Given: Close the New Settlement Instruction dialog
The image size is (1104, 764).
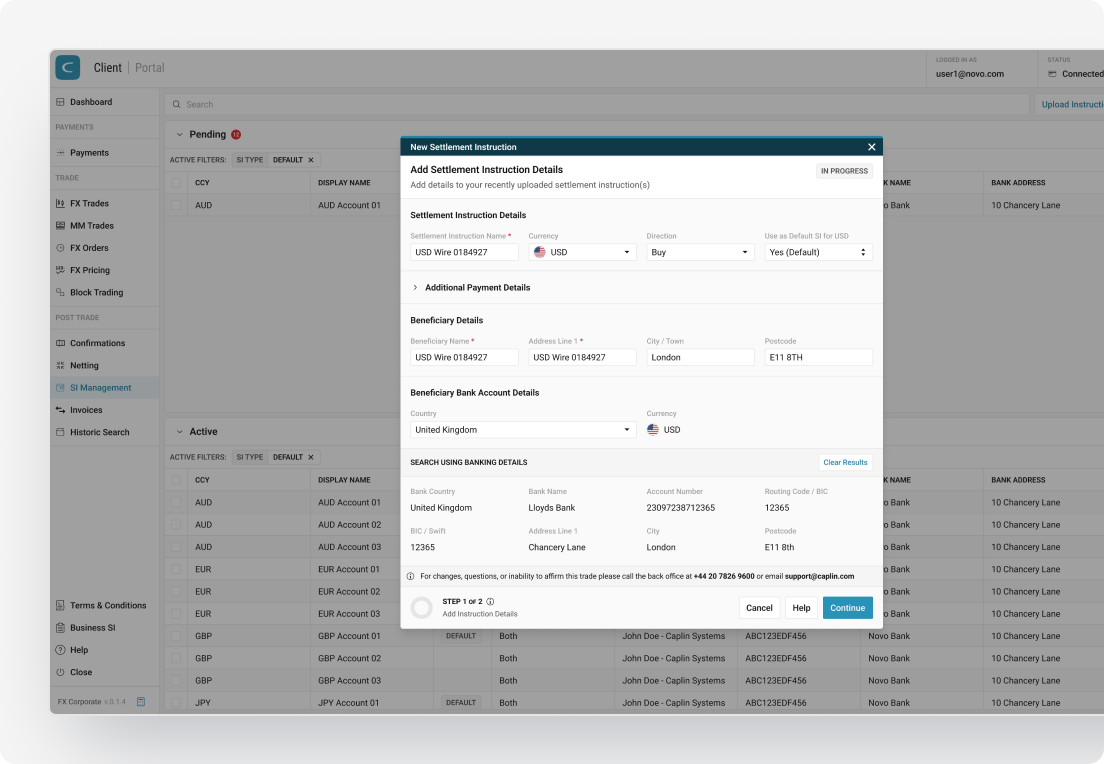Looking at the screenshot, I should [x=872, y=147].
